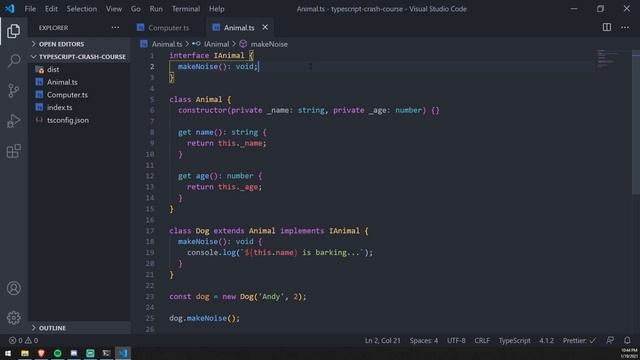Open the Go menu
Viewport: 640px width, 360px height.
pyautogui.click(x=136, y=9)
